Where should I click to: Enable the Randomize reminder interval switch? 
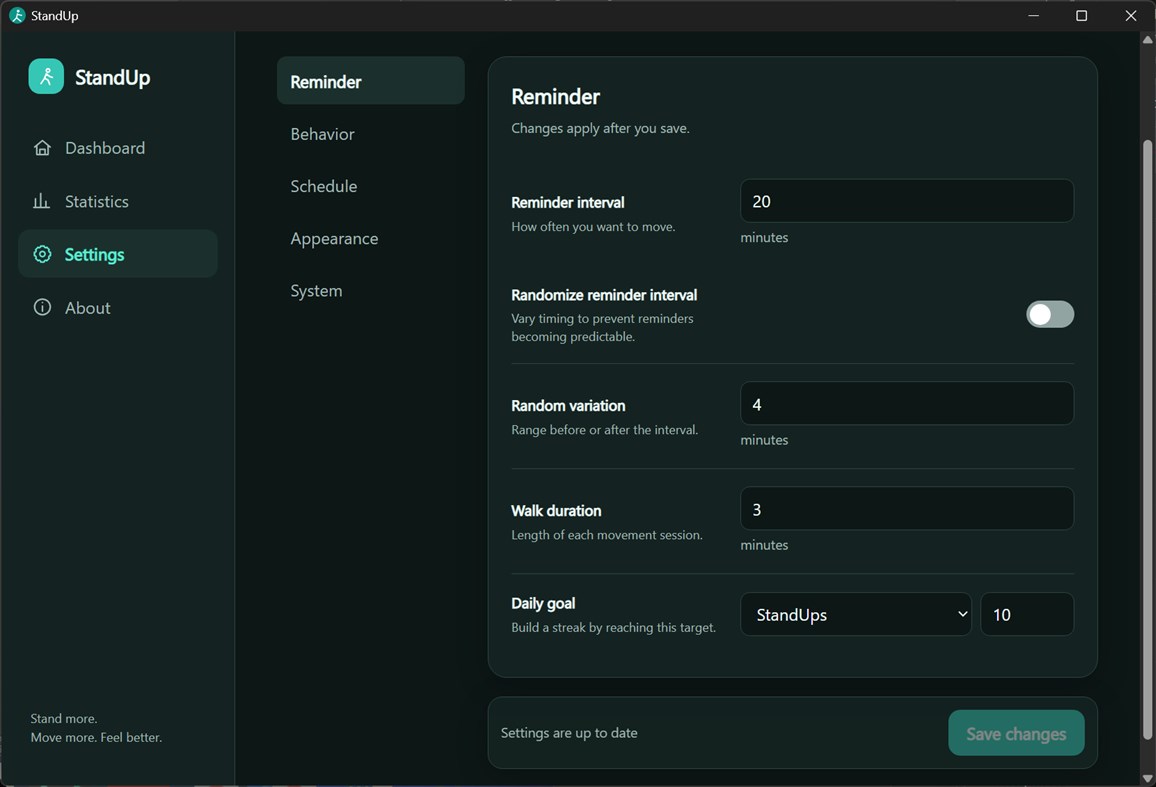click(1050, 314)
